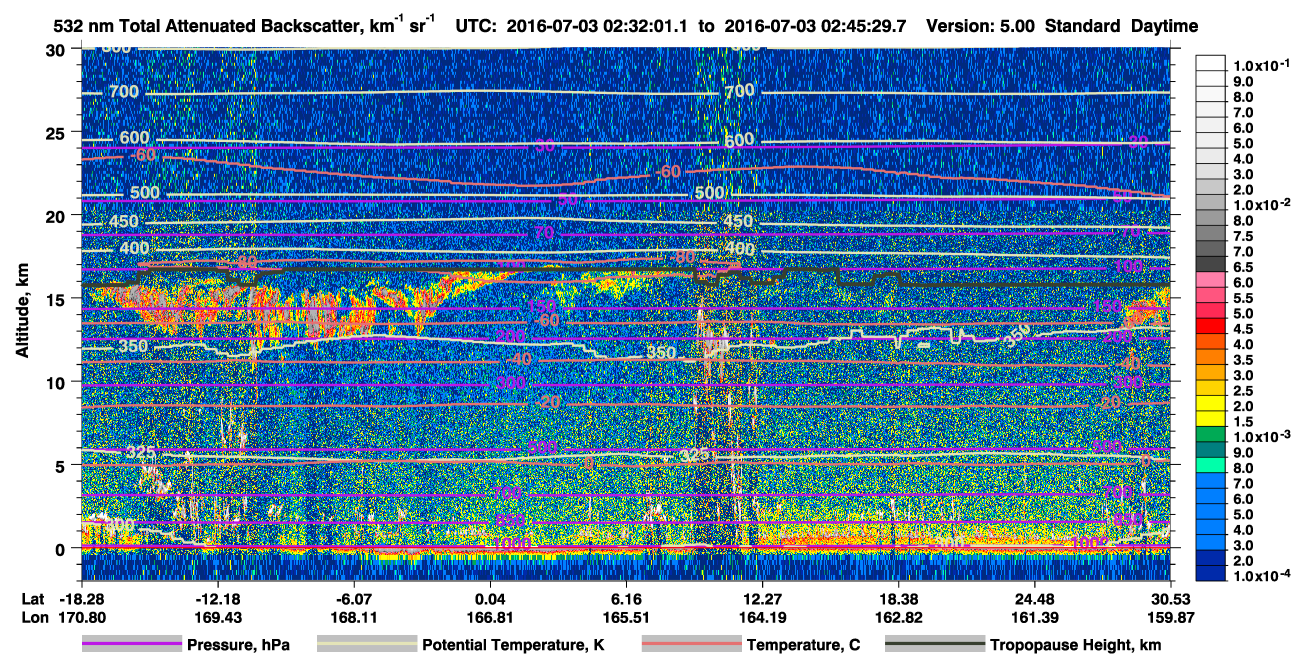Click the 'Lon' row label
The height and width of the screenshot is (667, 1300).
tap(33, 618)
